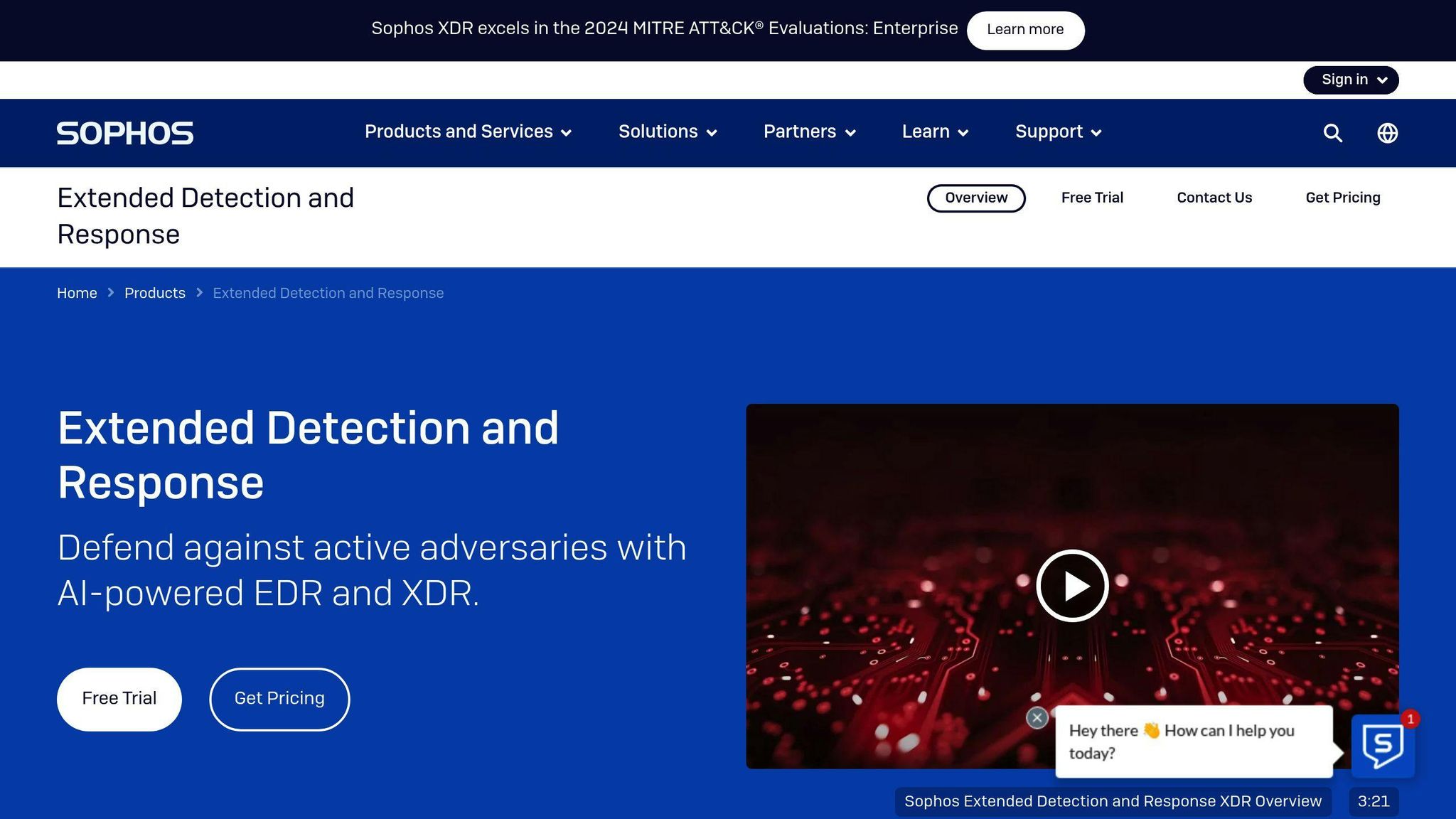Click the 3:21 video duration label
The image size is (1456, 819).
coord(1374,802)
